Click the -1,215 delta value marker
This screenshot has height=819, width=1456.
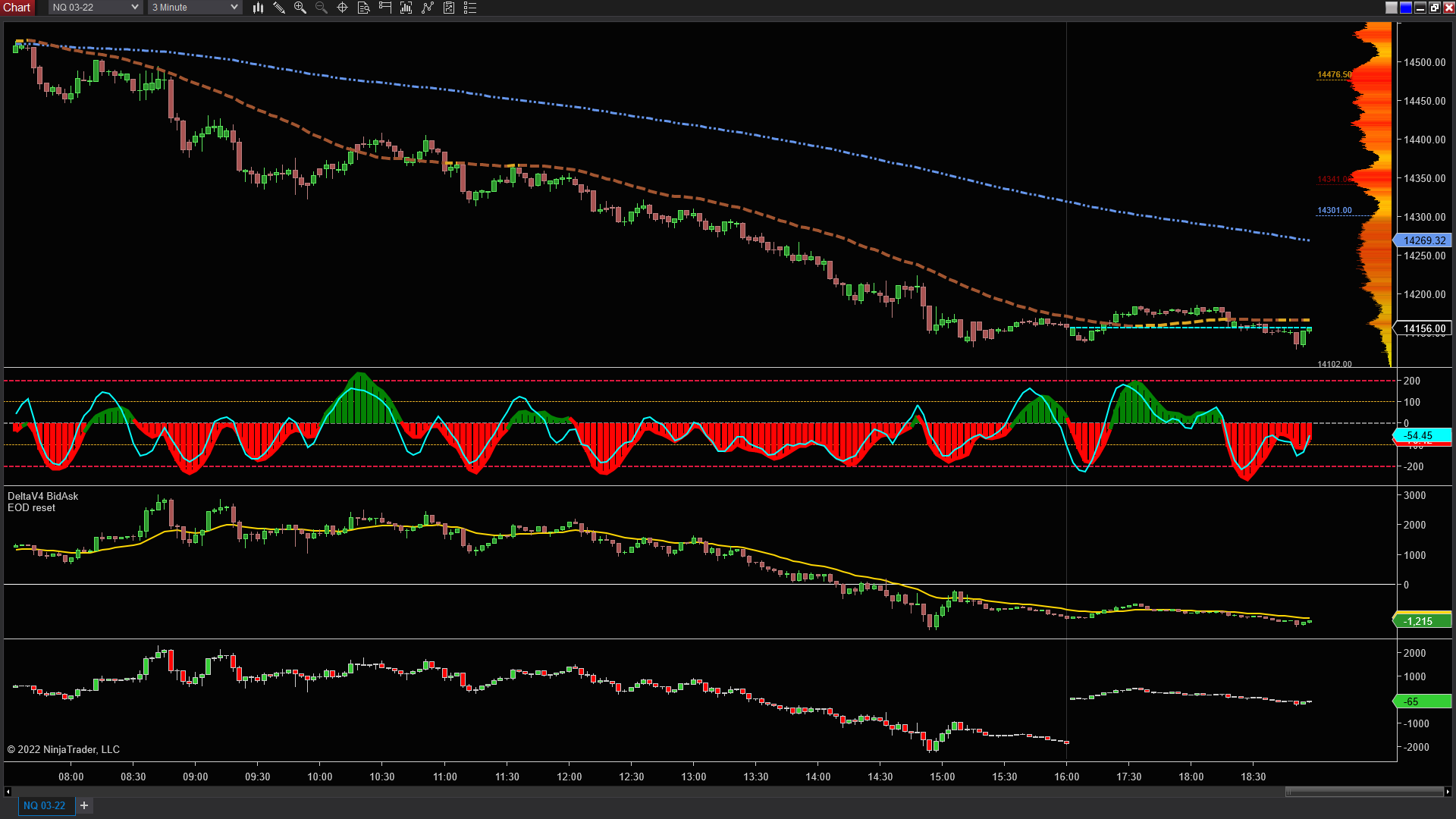[x=1423, y=621]
